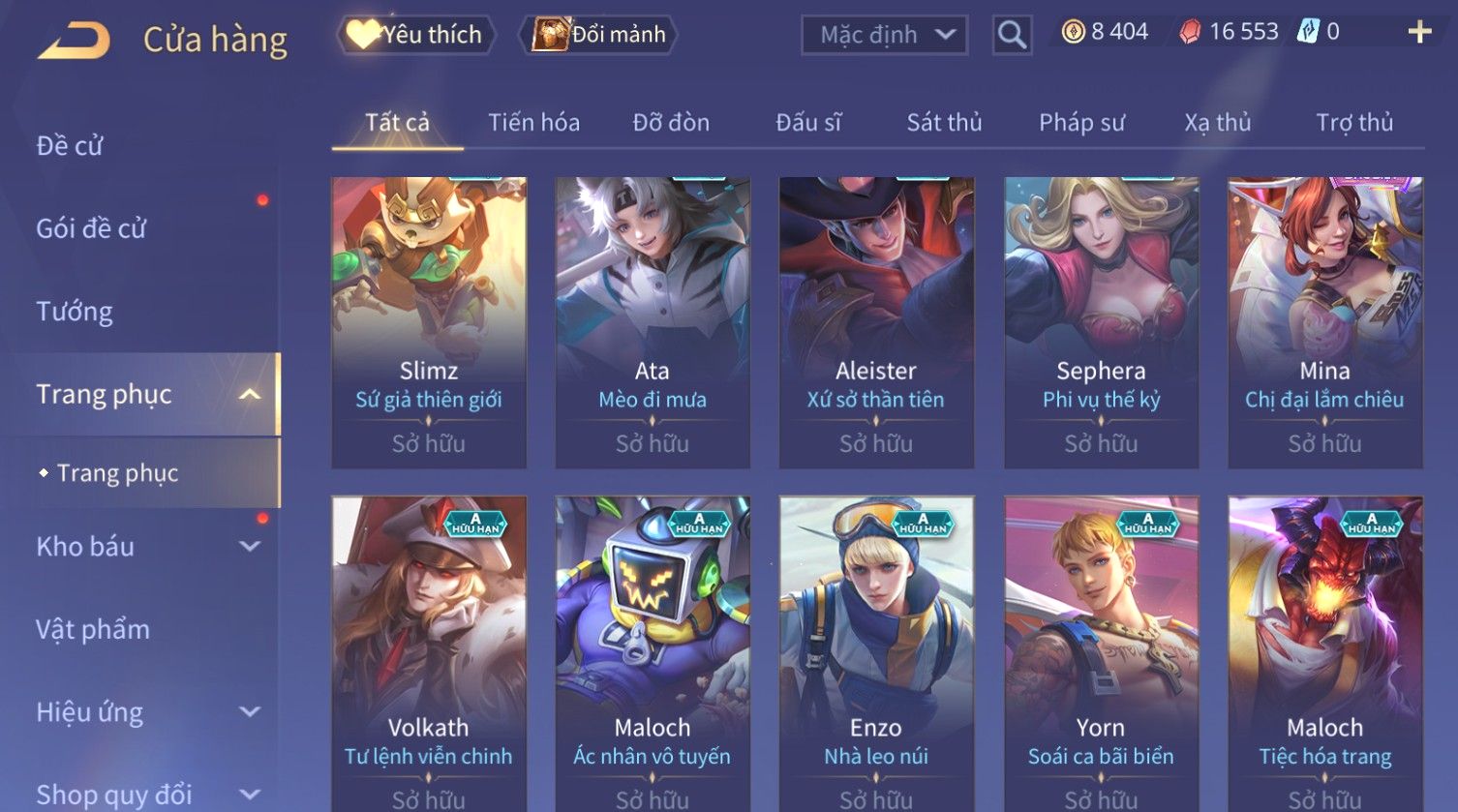Open the Gói đề cử category
1458x812 pixels.
91,228
